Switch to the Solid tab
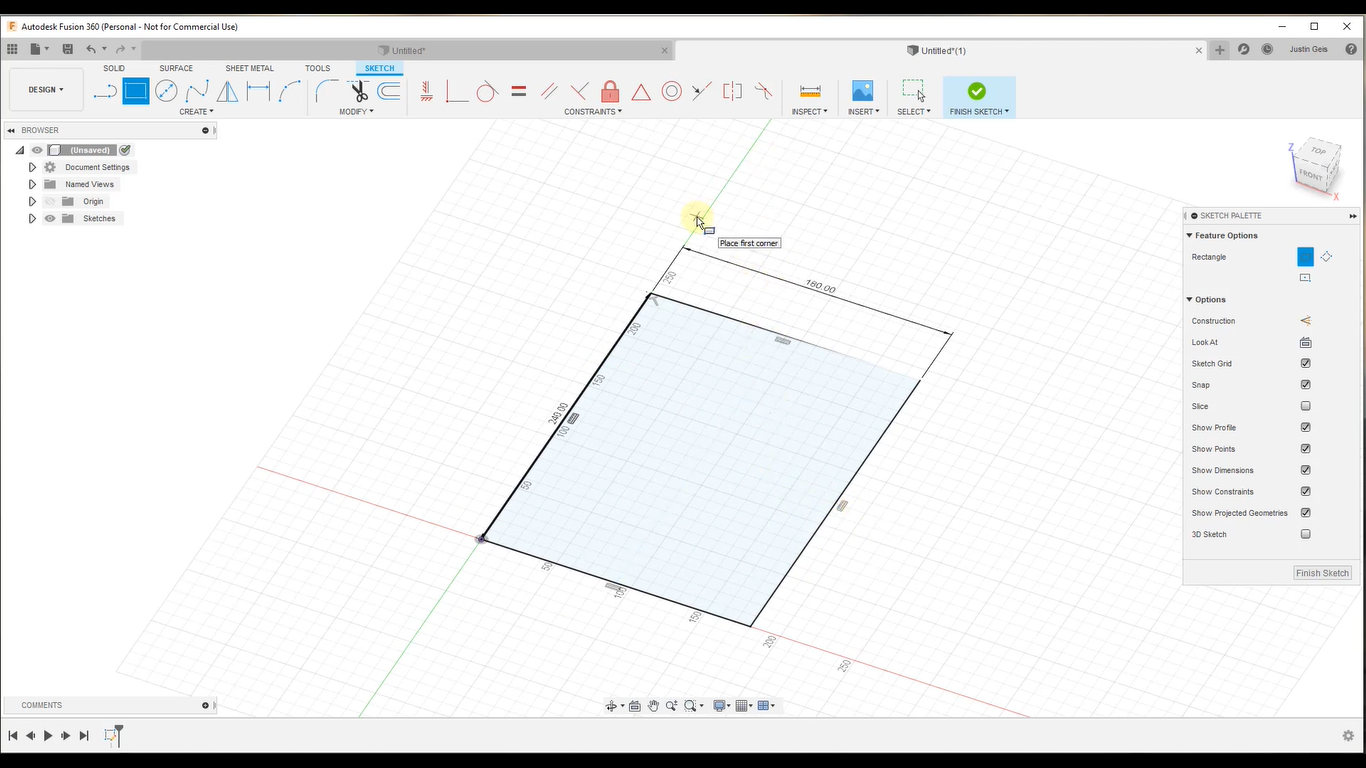Viewport: 1366px width, 768px height. [114, 69]
